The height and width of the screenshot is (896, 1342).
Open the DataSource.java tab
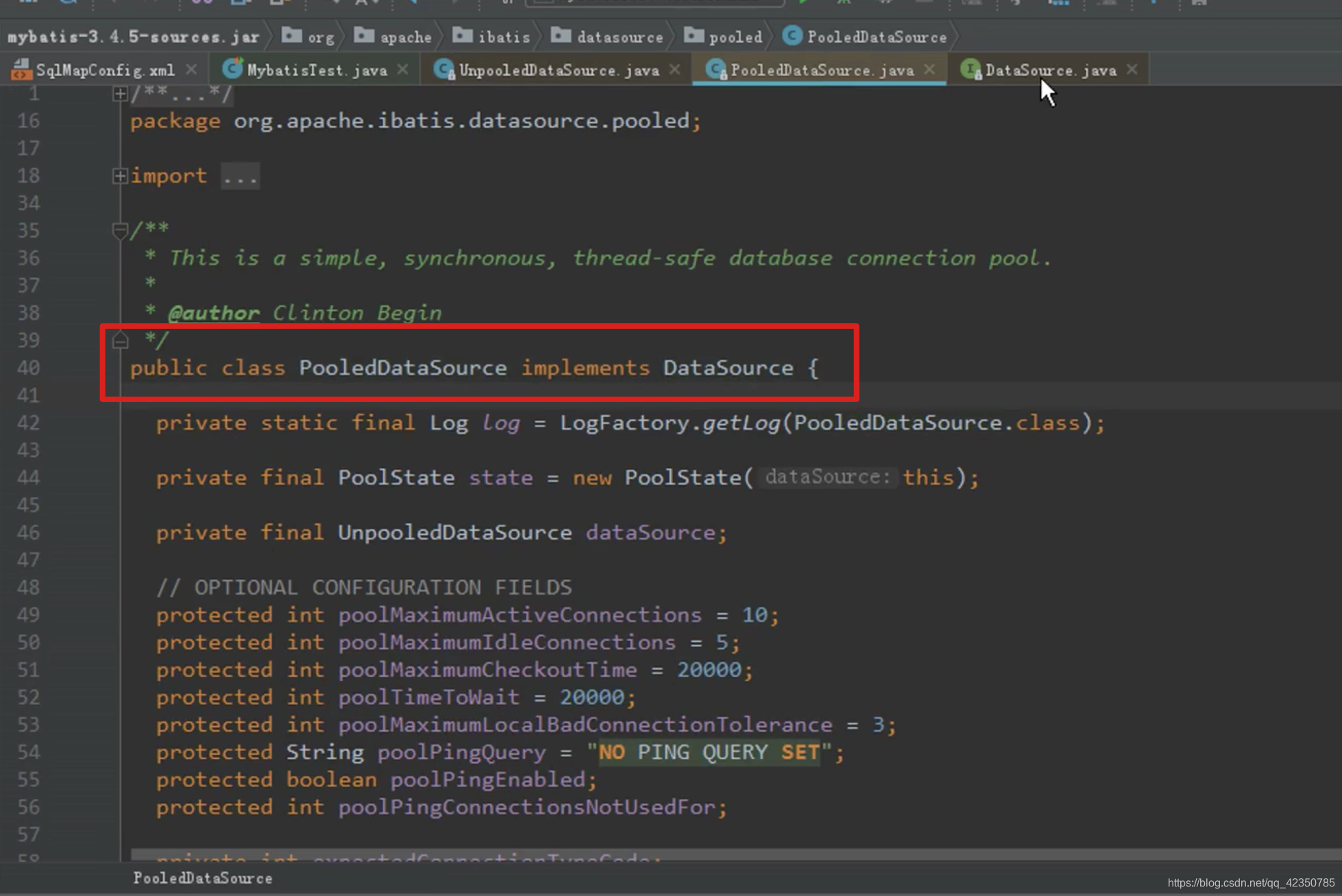pos(1051,70)
